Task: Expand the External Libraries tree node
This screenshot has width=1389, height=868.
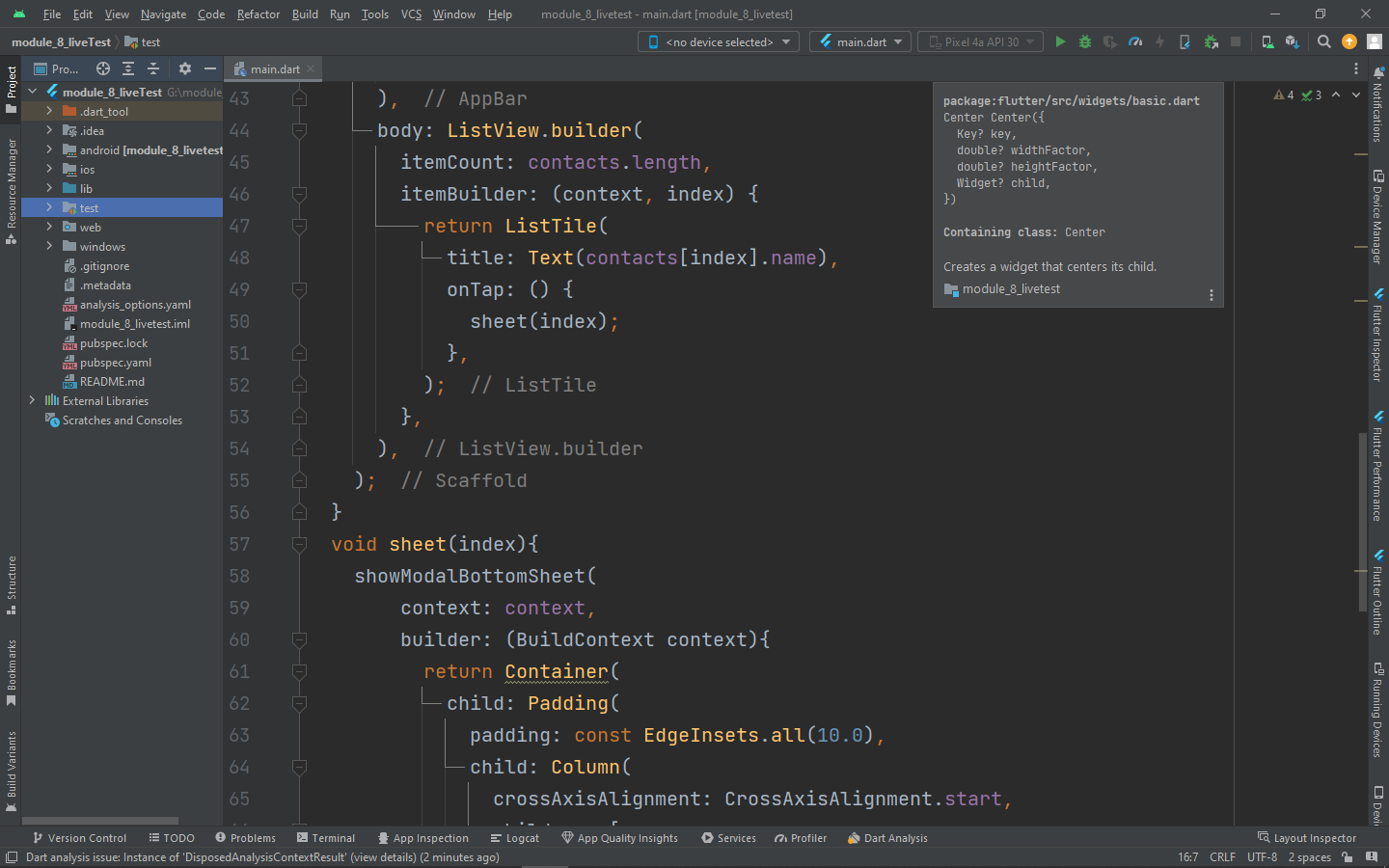Action: point(32,400)
